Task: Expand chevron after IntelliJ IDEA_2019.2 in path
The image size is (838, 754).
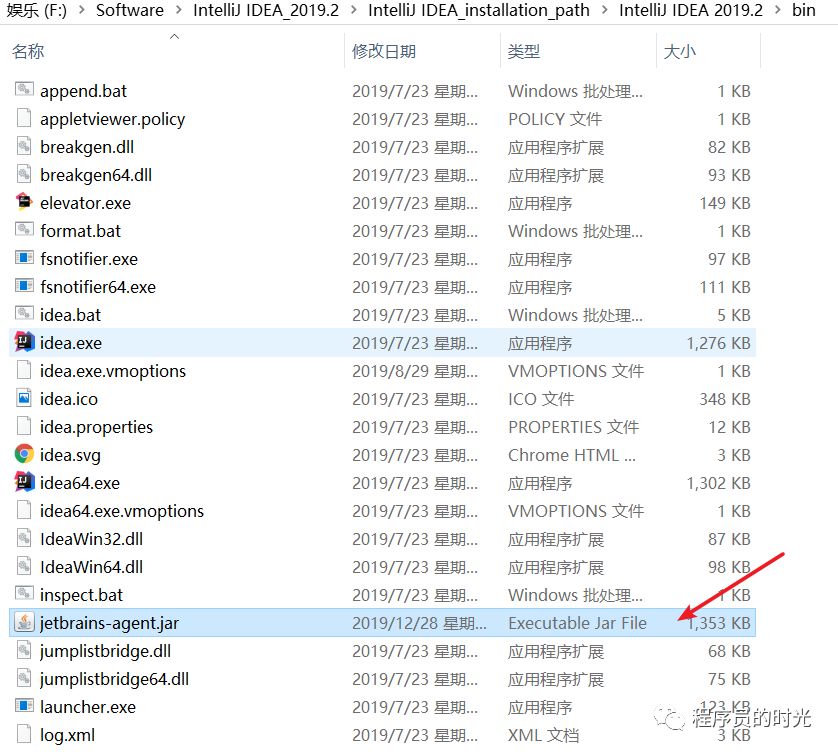Action: (354, 10)
